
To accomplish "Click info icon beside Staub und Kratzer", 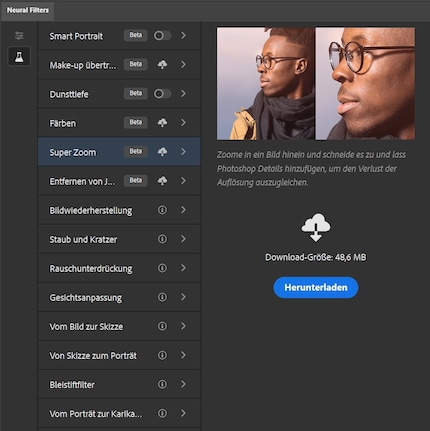I will pyautogui.click(x=162, y=239).
